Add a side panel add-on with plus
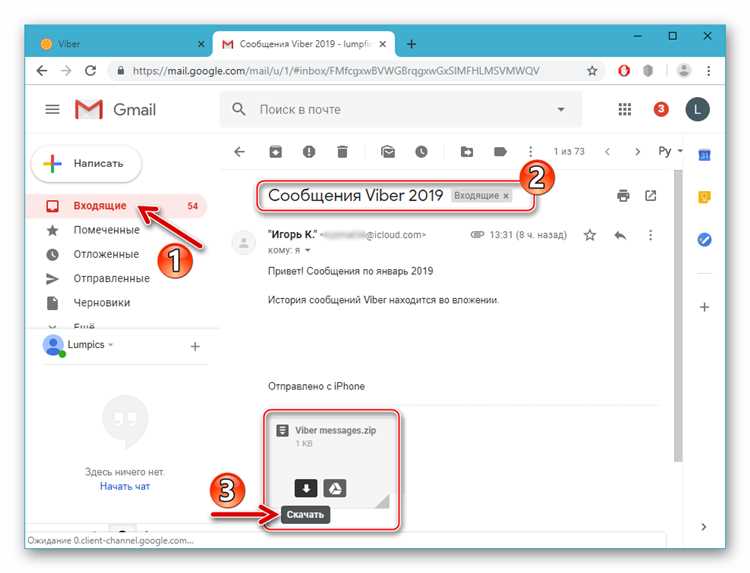 [704, 307]
